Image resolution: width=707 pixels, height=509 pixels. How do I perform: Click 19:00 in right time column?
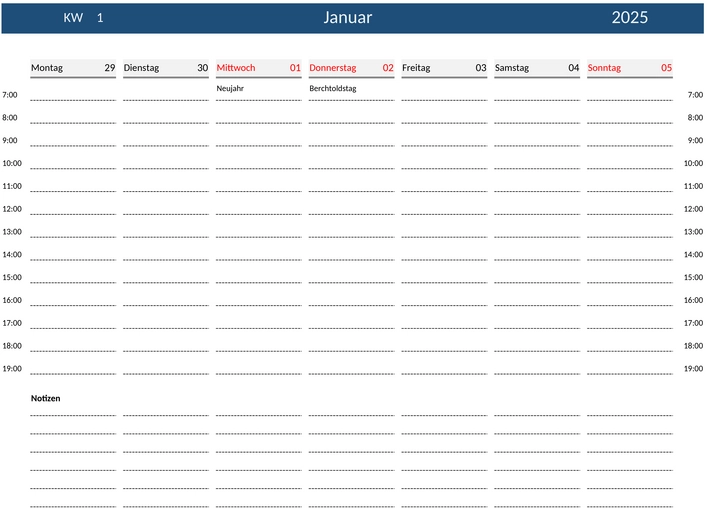tap(693, 368)
